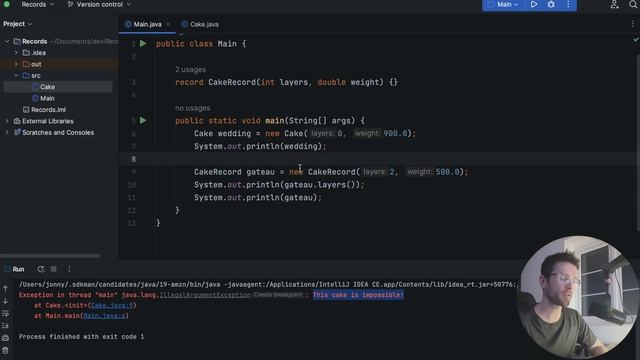
Task: Start debugging with the bug icon
Action: point(551,4)
